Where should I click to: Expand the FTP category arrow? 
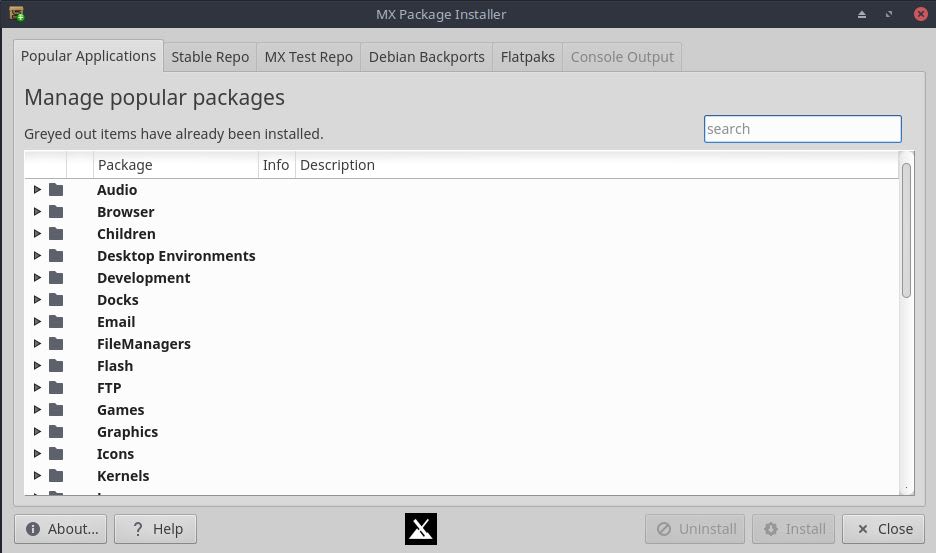pos(37,388)
